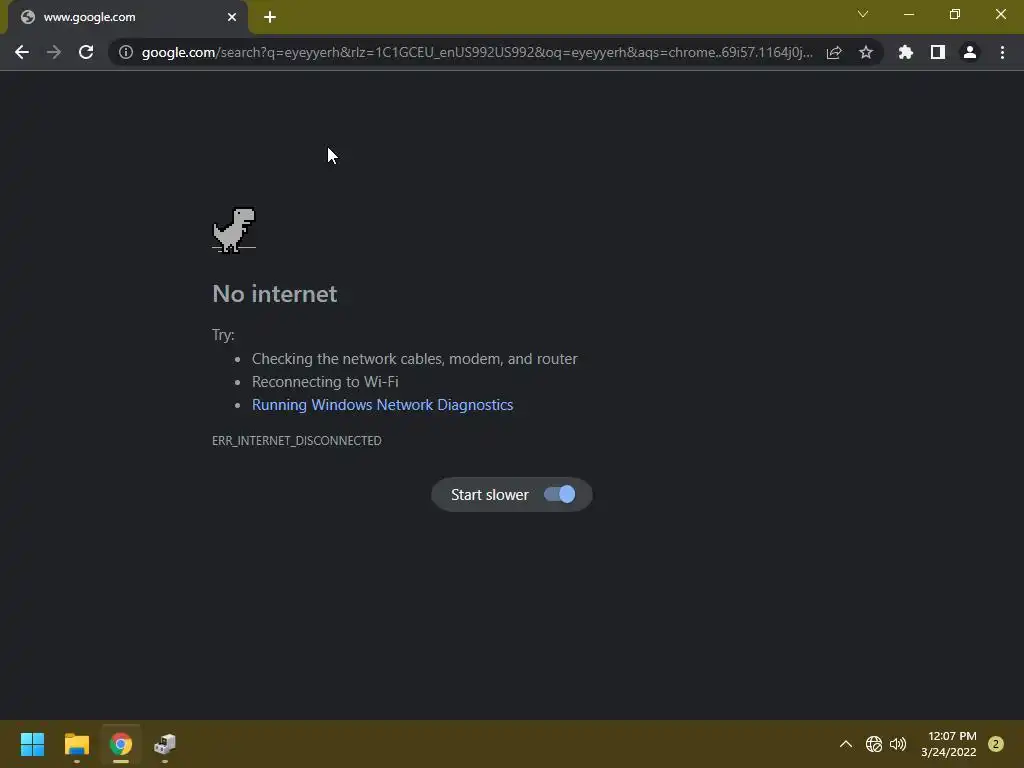Click the address bar URL field

tap(477, 52)
